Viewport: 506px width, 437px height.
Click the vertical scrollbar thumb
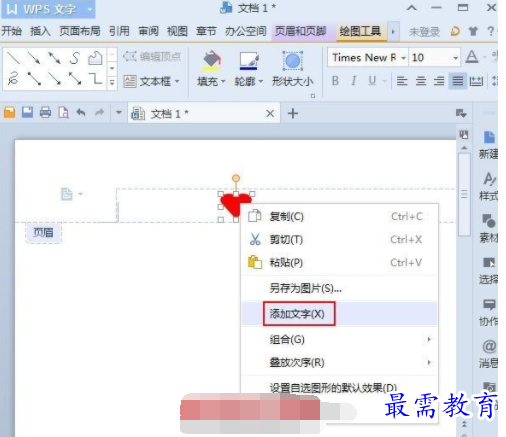coord(464,194)
